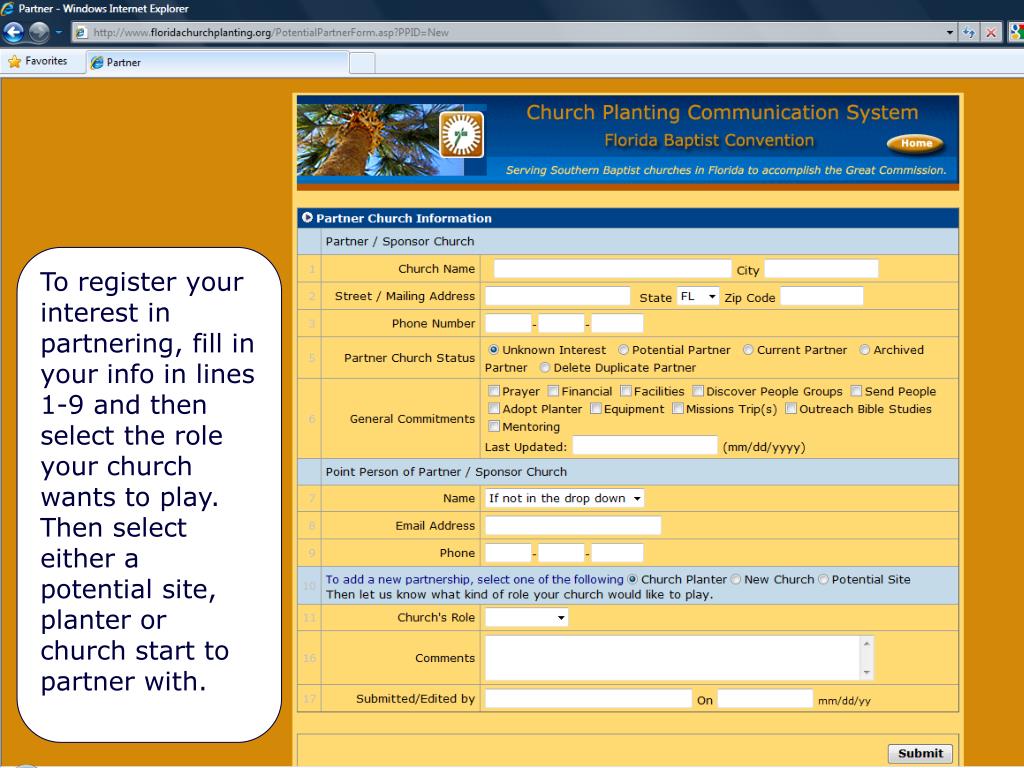Click the Zip Code input field
Viewport: 1024px width, 768px height.
822,296
